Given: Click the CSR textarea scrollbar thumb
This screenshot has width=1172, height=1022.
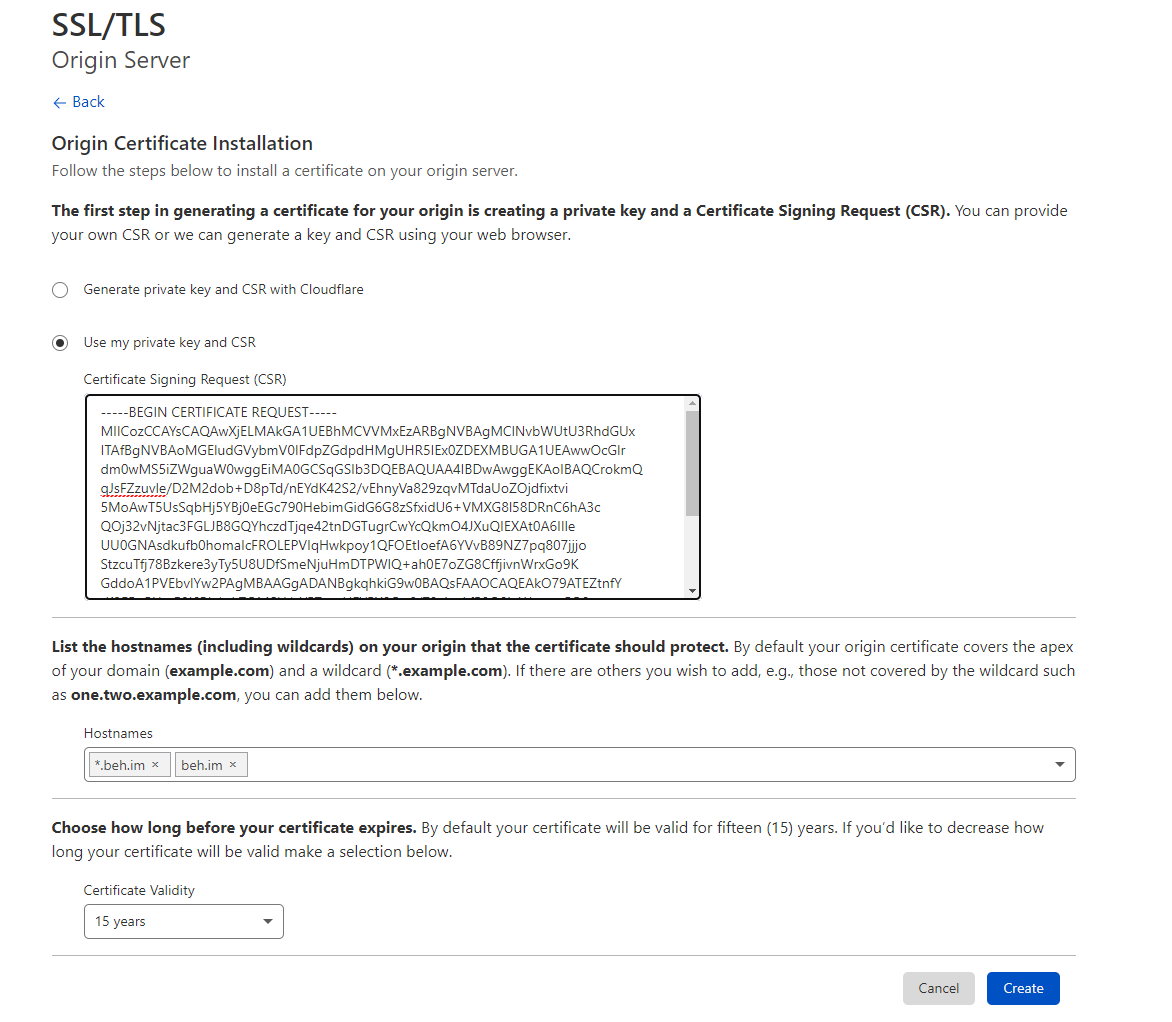Looking at the screenshot, I should tap(691, 462).
